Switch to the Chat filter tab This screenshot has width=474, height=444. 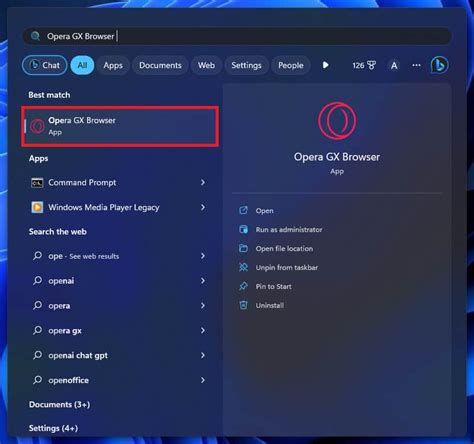45,65
